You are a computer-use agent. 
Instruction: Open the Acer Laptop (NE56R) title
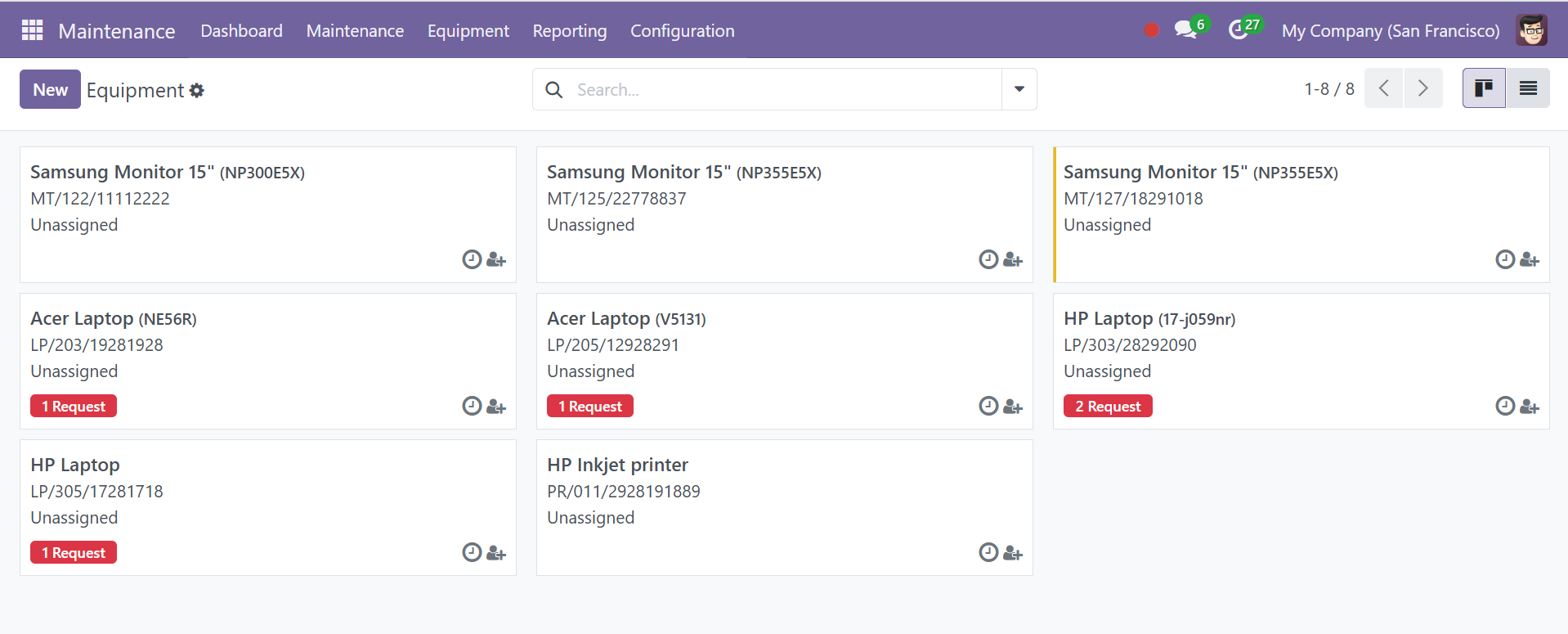pyautogui.click(x=114, y=318)
